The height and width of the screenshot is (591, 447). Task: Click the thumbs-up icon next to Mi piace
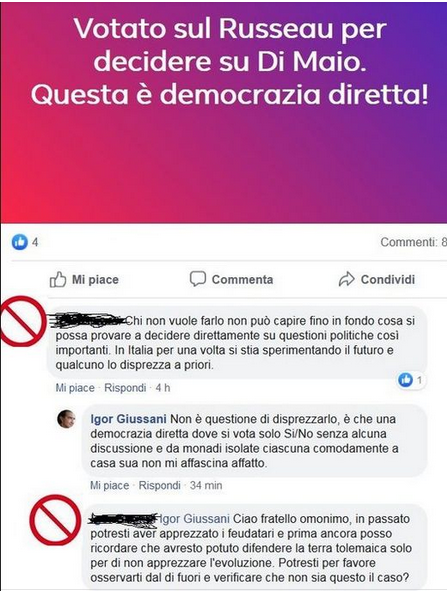[58, 279]
